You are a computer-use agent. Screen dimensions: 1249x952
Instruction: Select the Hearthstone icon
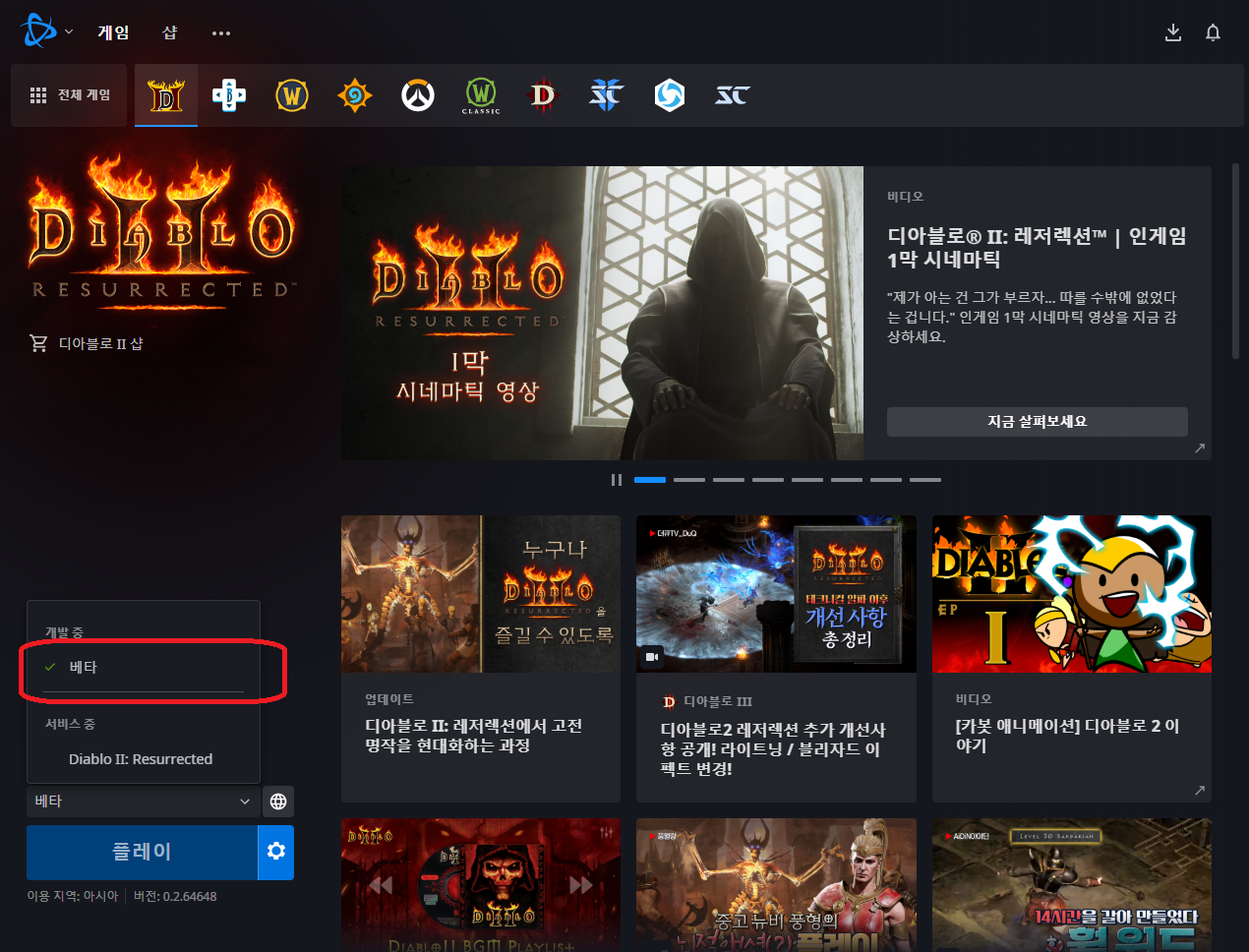355,95
